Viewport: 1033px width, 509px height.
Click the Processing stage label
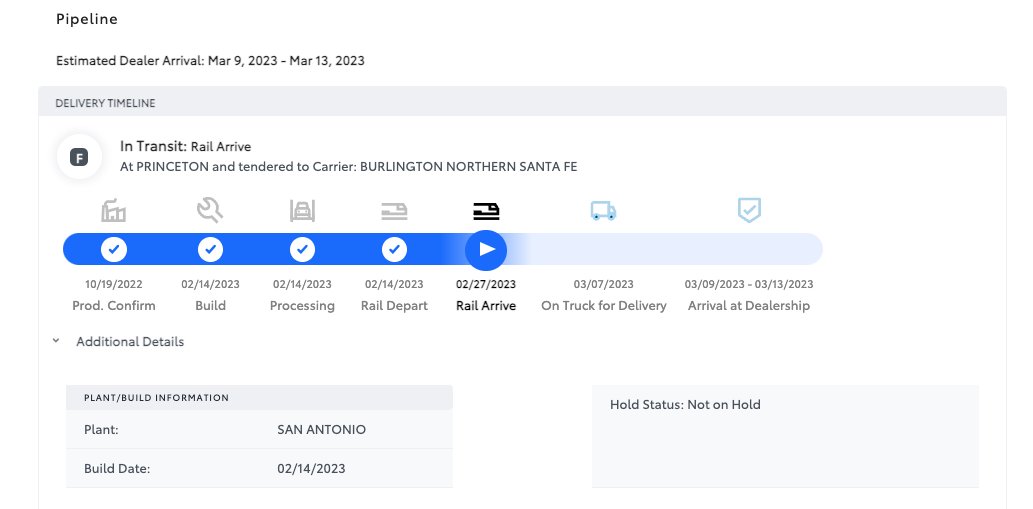302,306
